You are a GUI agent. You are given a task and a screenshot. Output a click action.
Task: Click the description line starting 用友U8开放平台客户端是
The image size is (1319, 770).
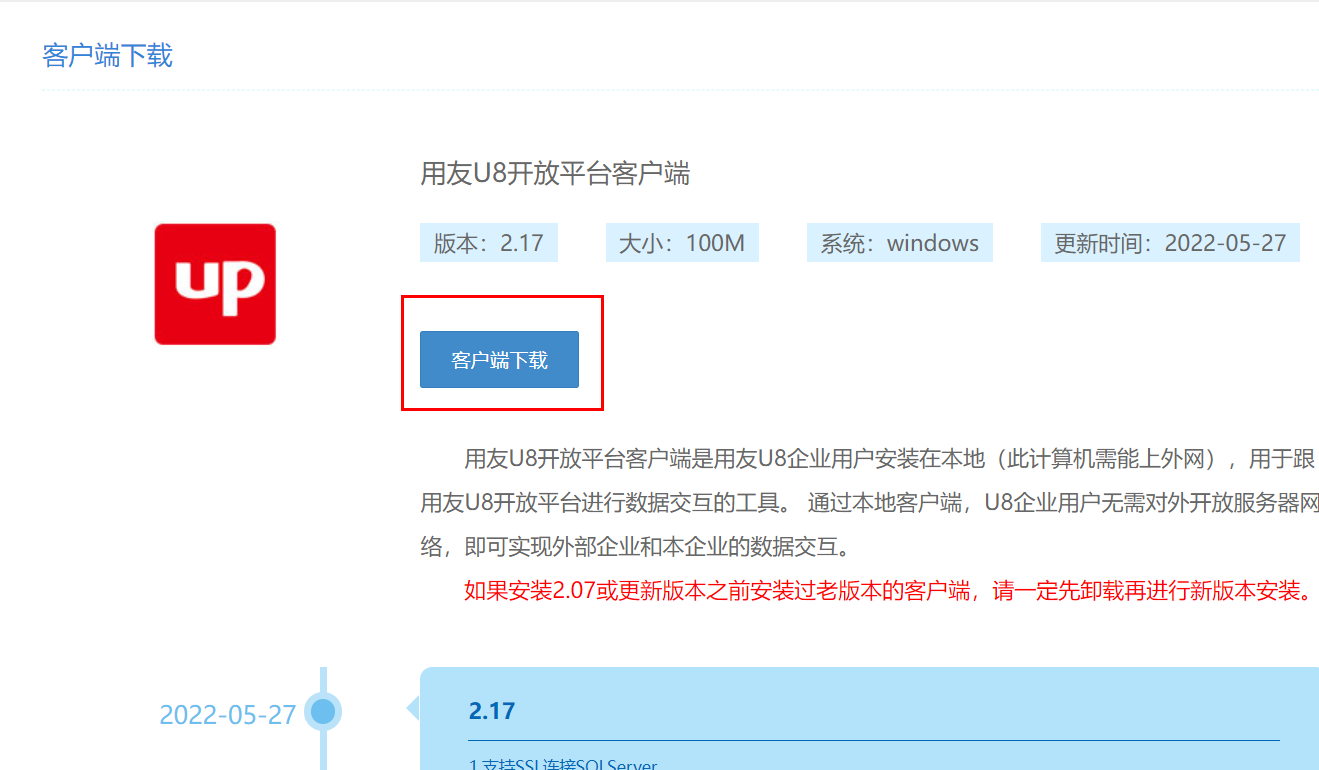(889, 459)
